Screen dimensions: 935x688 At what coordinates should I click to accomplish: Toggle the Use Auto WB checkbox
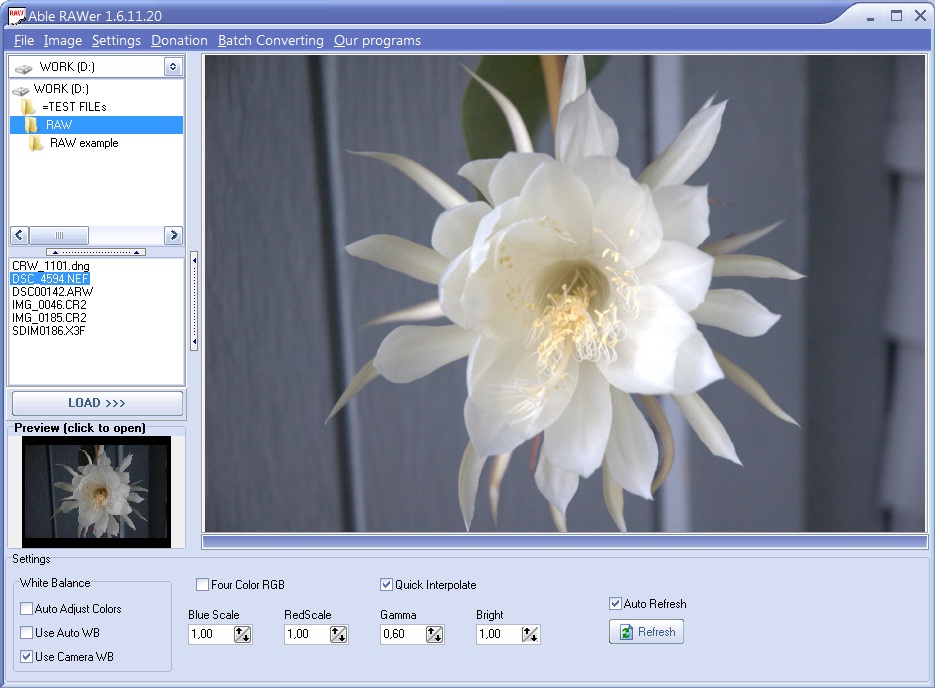tap(26, 633)
